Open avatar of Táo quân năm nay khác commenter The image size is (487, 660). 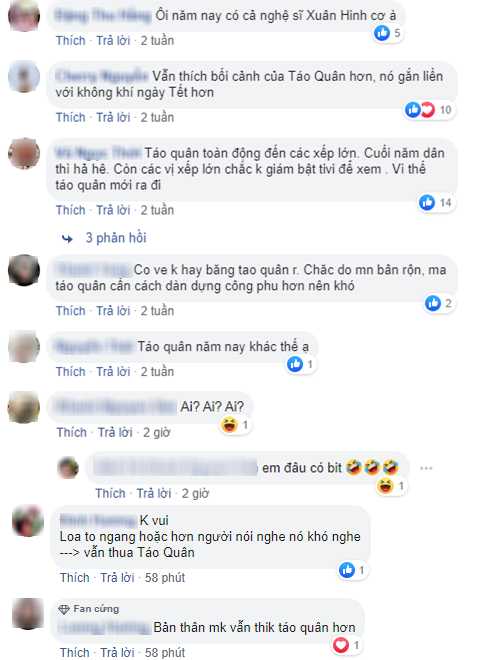24,347
